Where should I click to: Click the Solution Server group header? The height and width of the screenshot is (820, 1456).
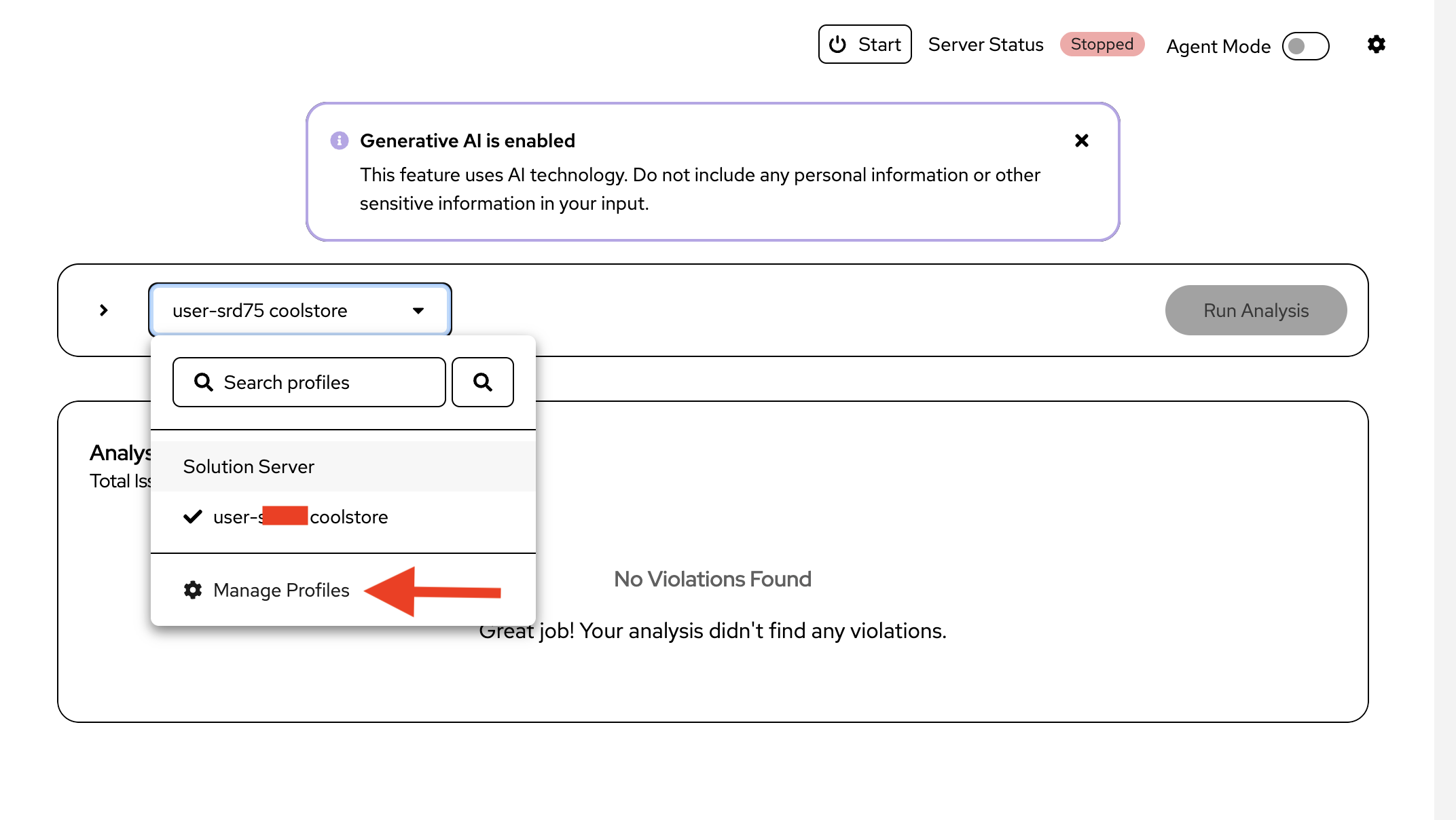click(x=249, y=466)
